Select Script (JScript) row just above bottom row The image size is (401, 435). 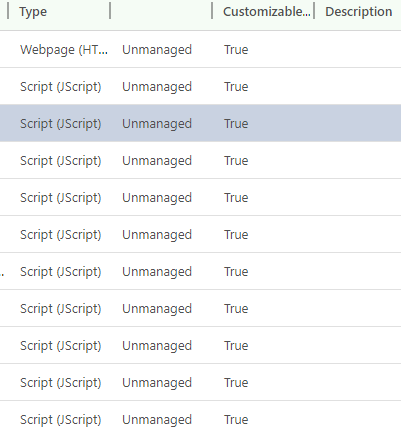pos(200,383)
